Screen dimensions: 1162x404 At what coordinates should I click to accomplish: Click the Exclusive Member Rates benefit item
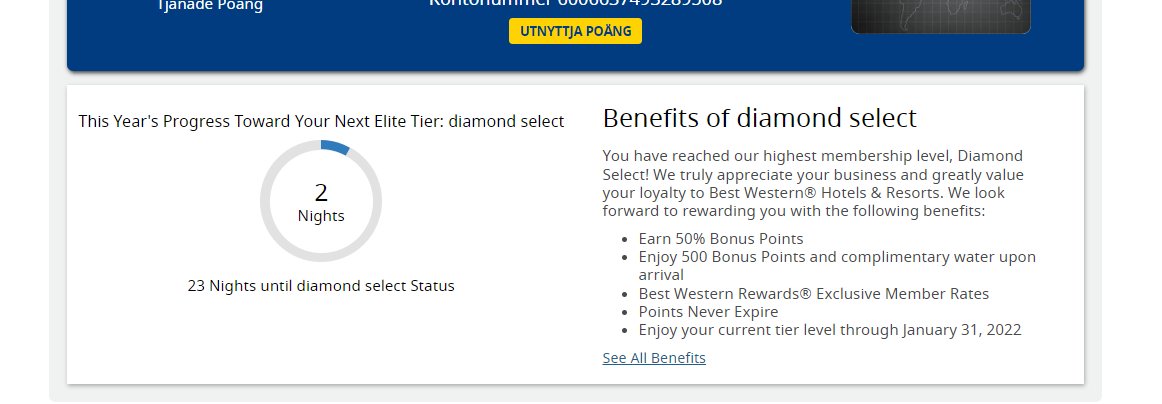point(813,294)
